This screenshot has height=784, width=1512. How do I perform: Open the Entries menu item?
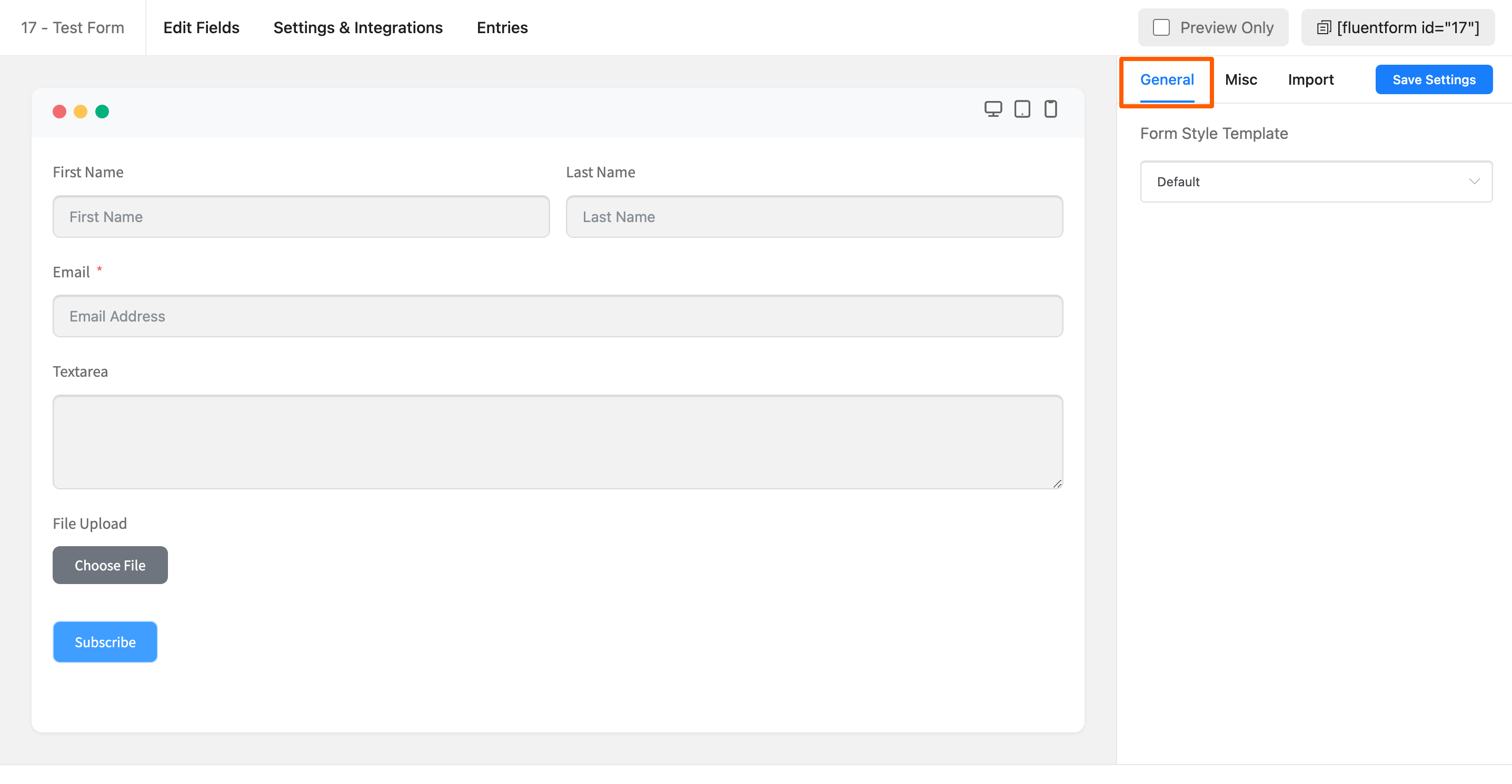click(502, 27)
